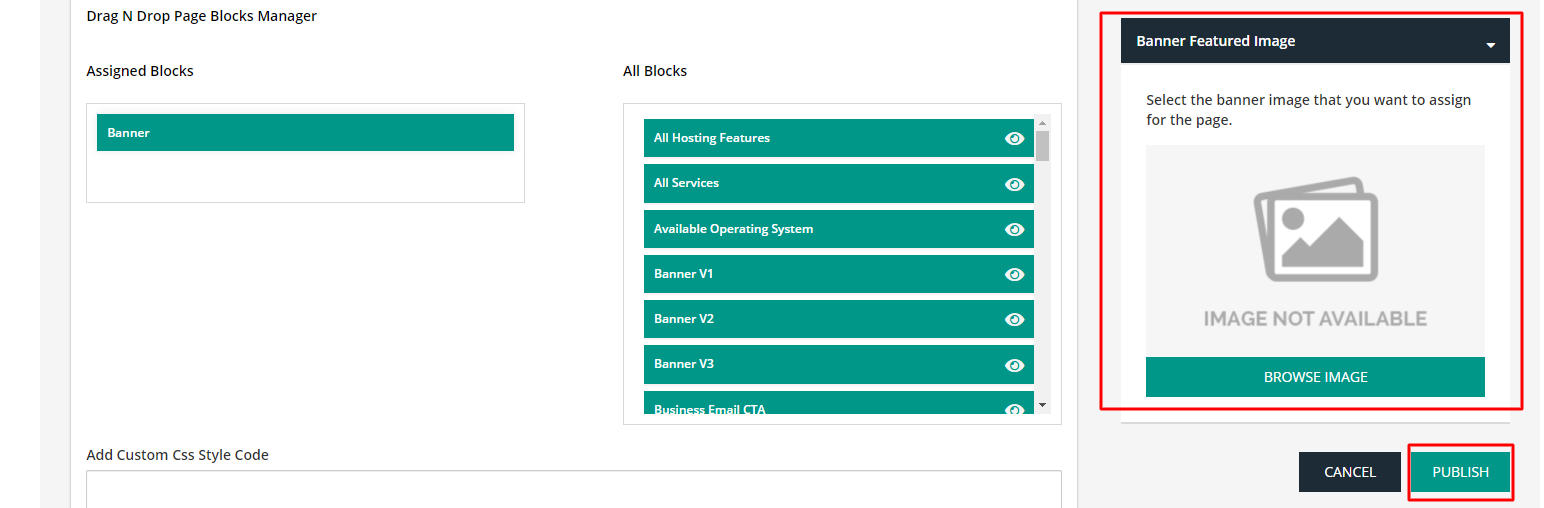Click the Browse Image button
The width and height of the screenshot is (1544, 508).
click(1315, 377)
